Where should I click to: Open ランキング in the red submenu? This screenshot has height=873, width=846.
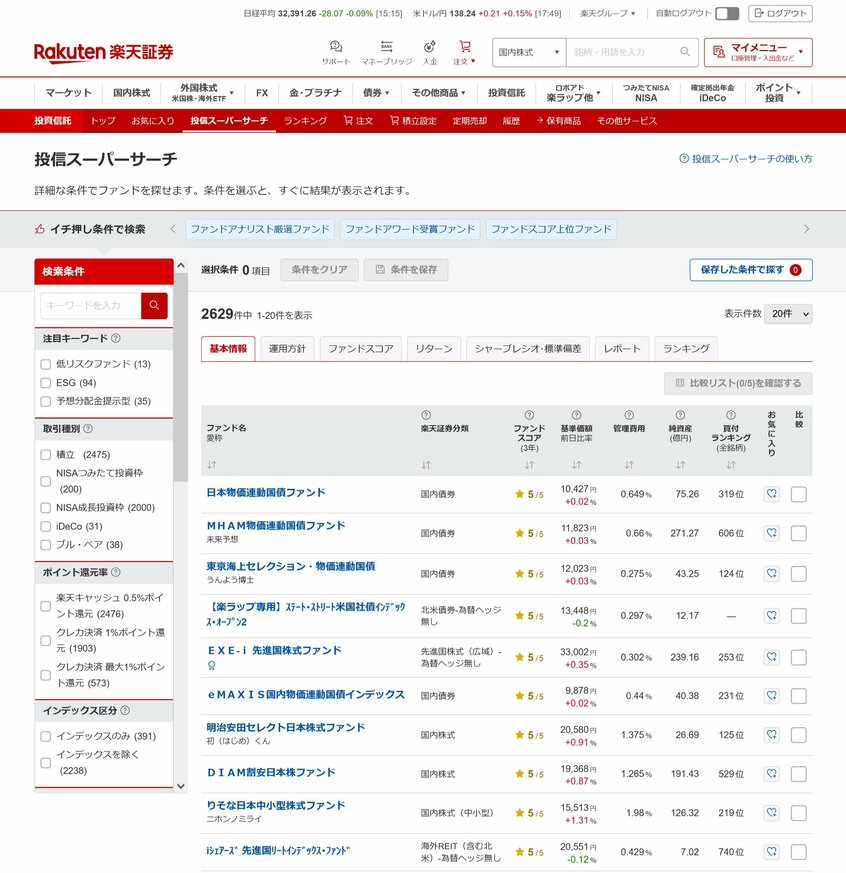pyautogui.click(x=305, y=121)
